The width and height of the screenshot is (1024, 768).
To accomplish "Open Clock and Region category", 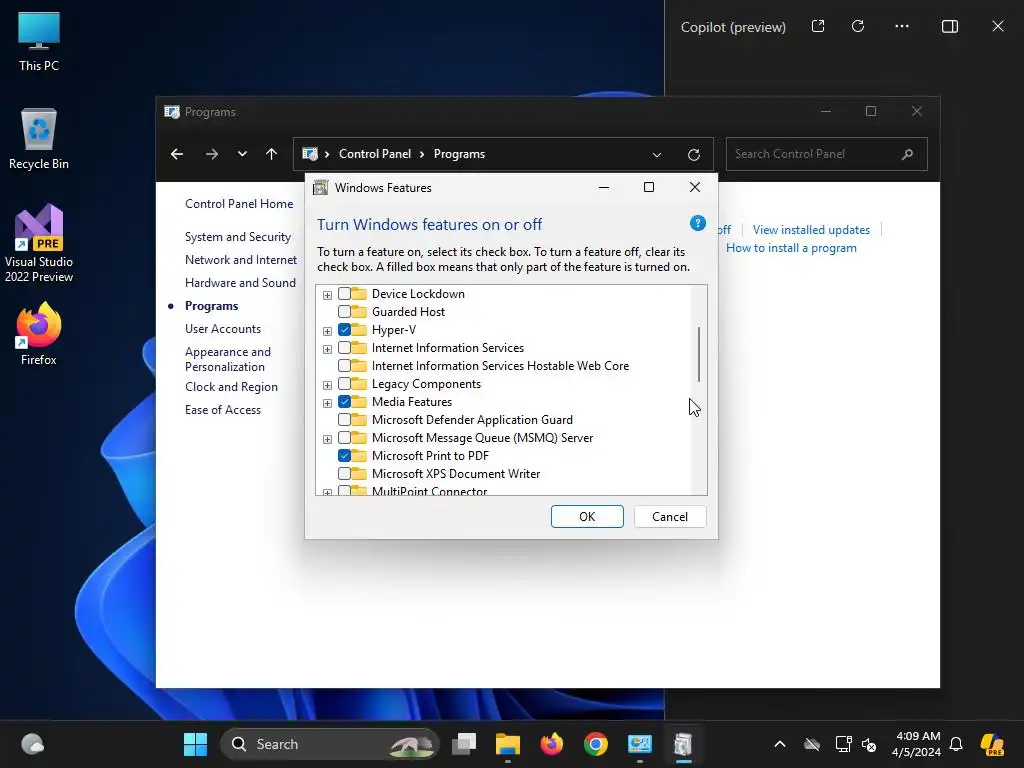I will coord(231,387).
